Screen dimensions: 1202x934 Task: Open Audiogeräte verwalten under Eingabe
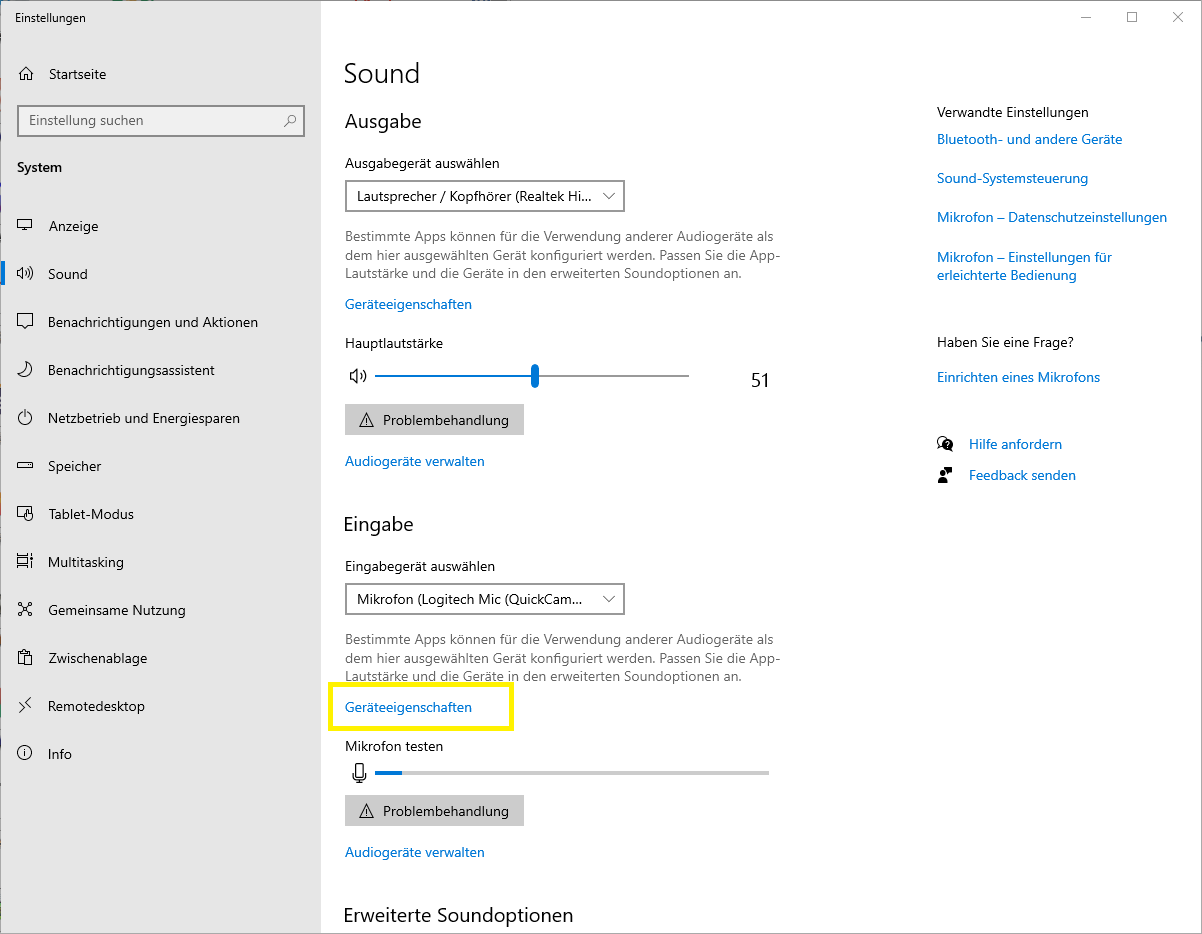[x=415, y=852]
